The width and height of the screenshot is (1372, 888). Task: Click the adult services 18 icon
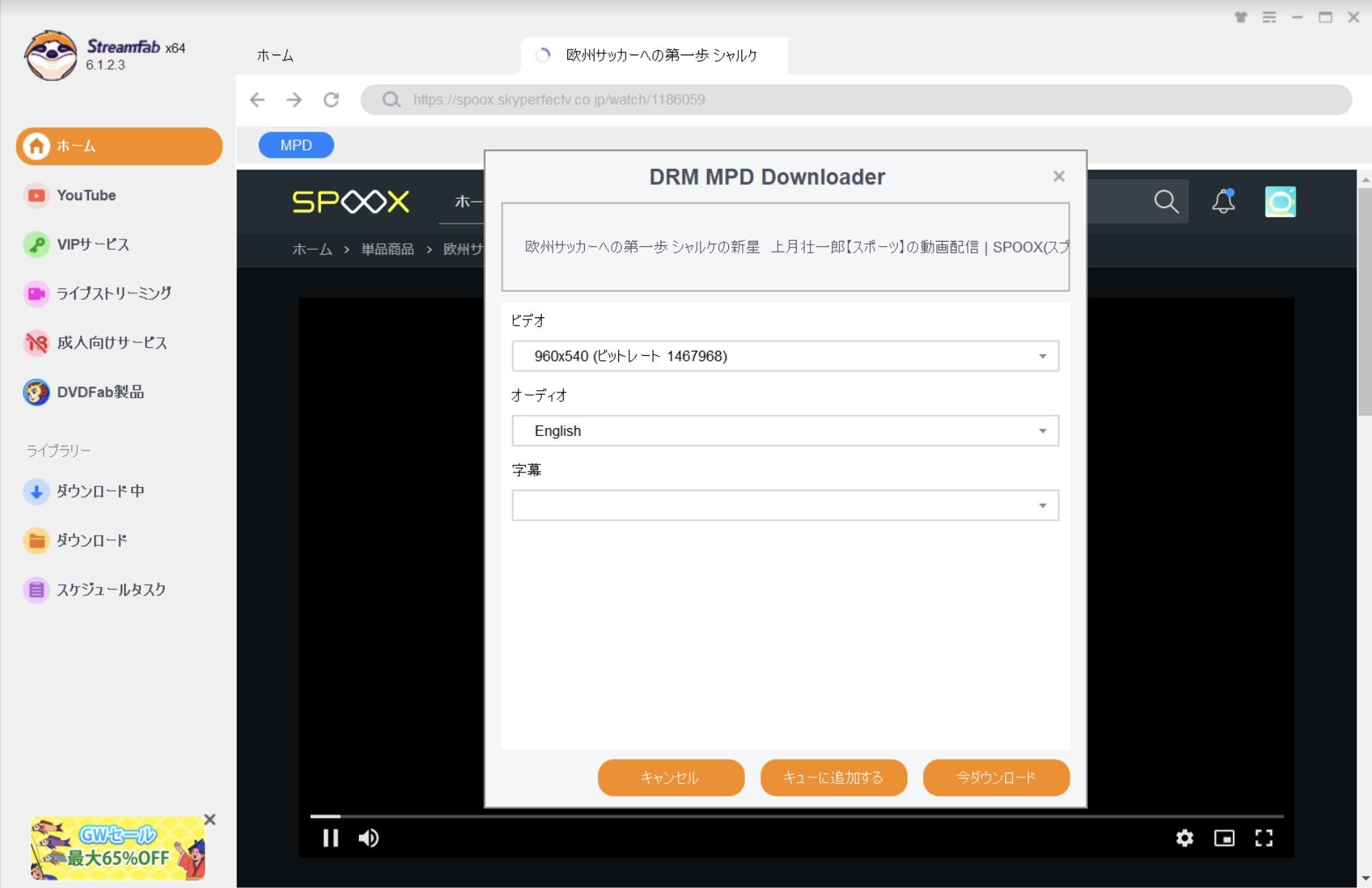(36, 343)
